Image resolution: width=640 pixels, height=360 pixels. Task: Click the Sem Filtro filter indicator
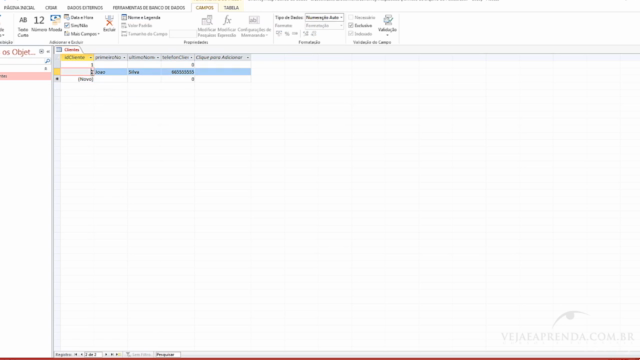coord(139,355)
